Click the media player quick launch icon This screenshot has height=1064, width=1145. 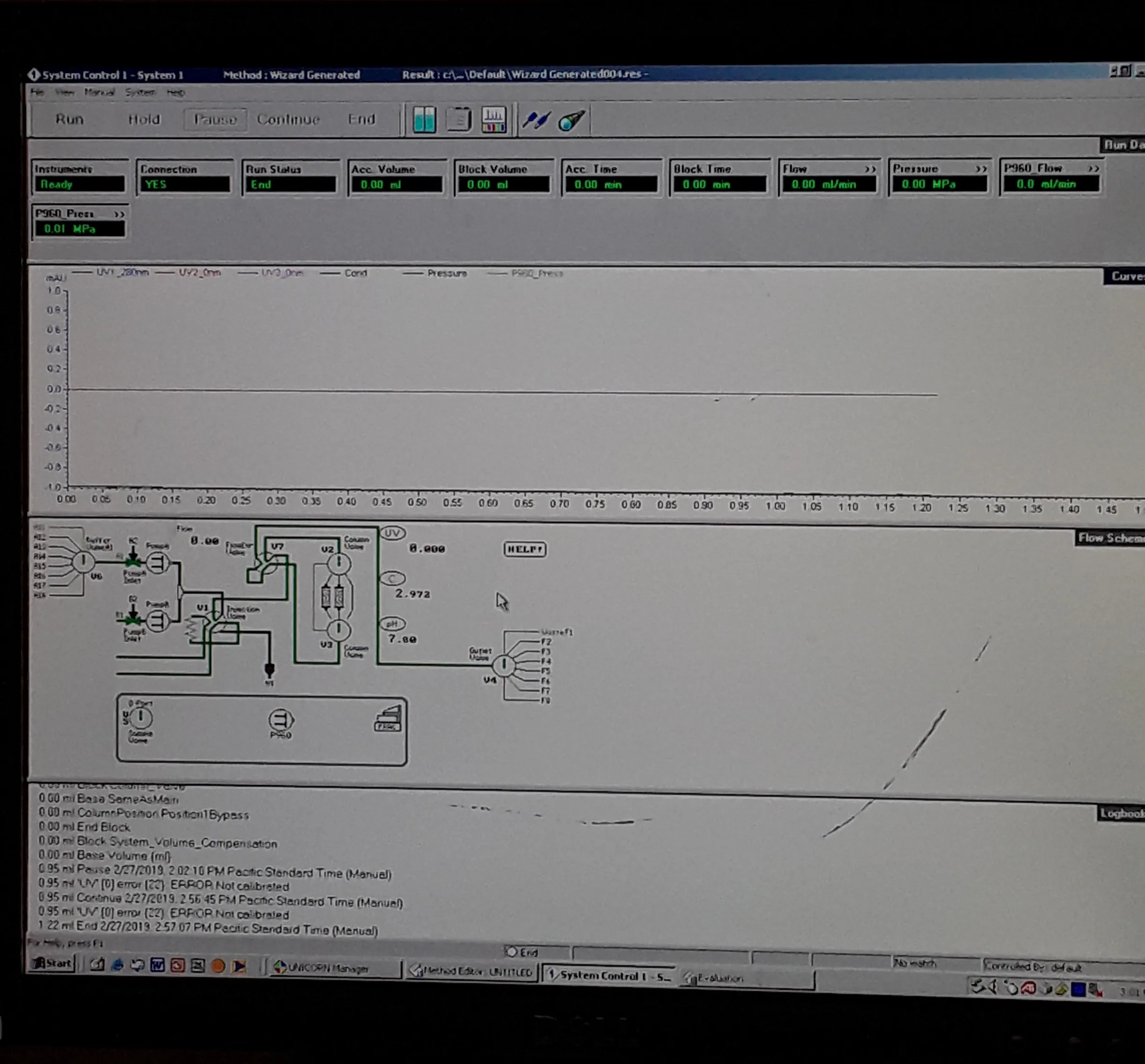click(239, 967)
